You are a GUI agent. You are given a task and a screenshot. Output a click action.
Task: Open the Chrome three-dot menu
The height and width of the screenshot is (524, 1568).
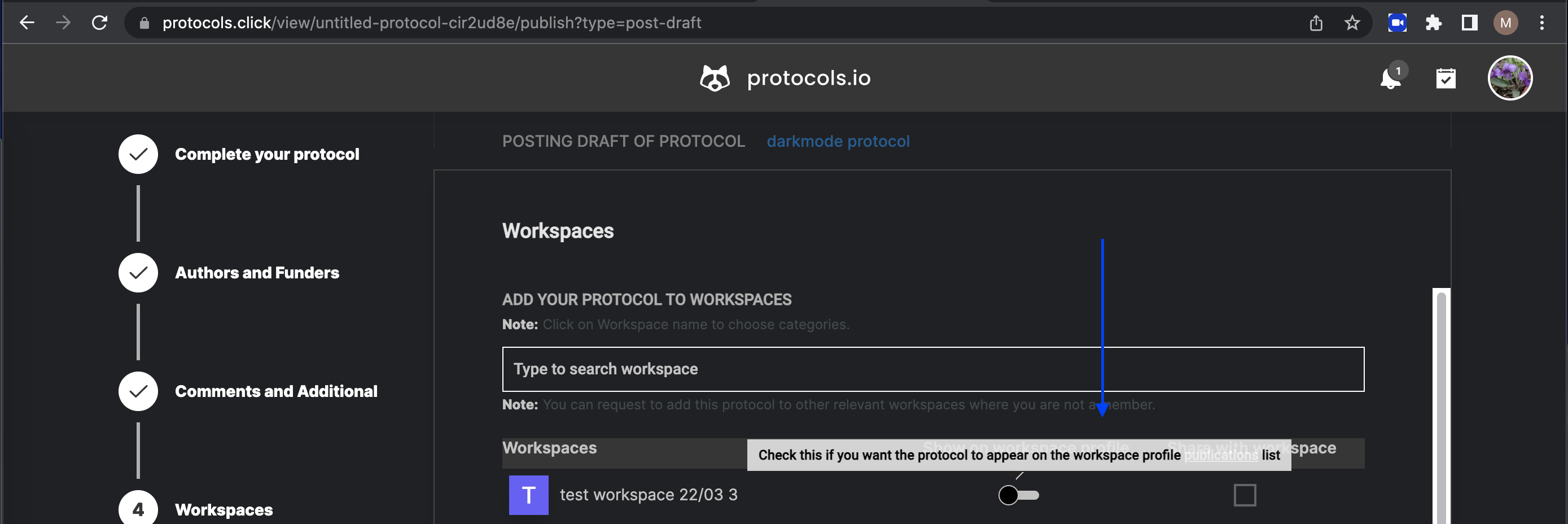1542,23
